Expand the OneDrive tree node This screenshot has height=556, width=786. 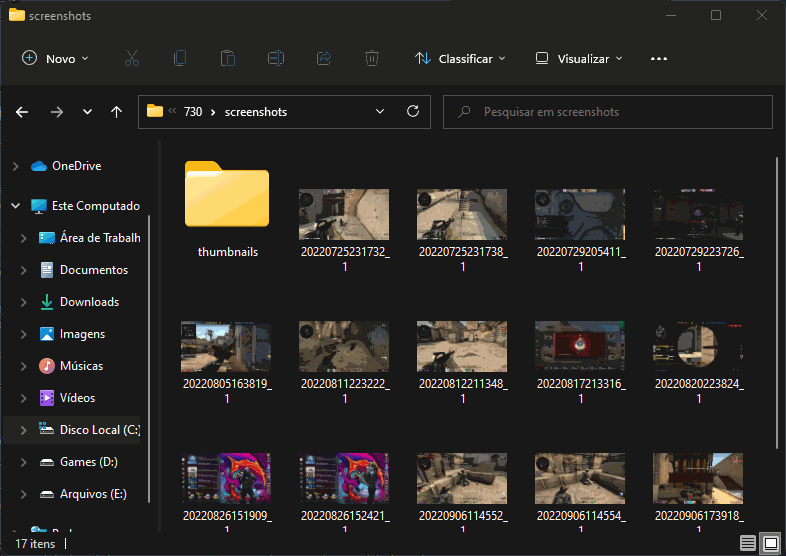coord(16,166)
